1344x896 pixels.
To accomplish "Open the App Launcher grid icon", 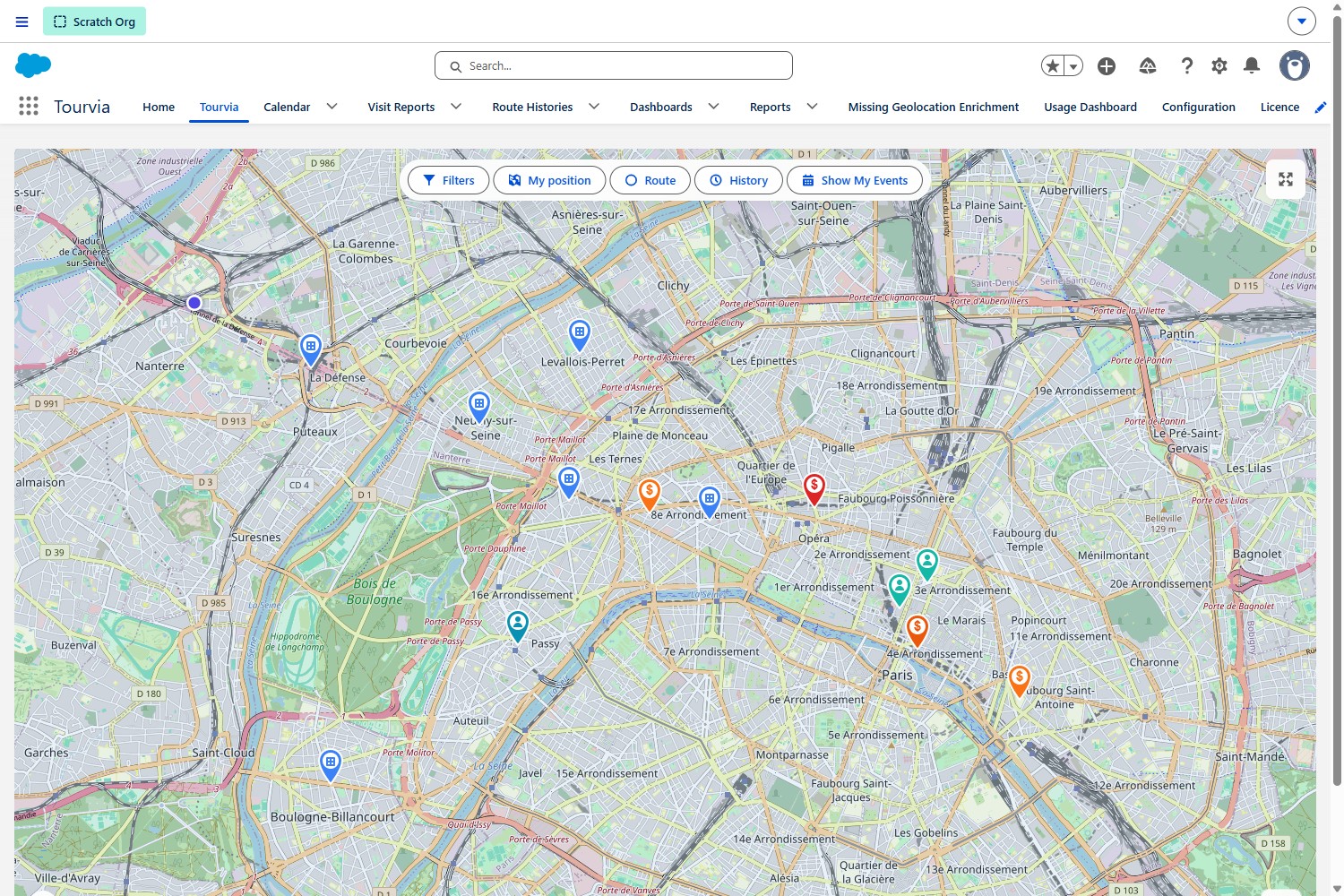I will (x=29, y=107).
